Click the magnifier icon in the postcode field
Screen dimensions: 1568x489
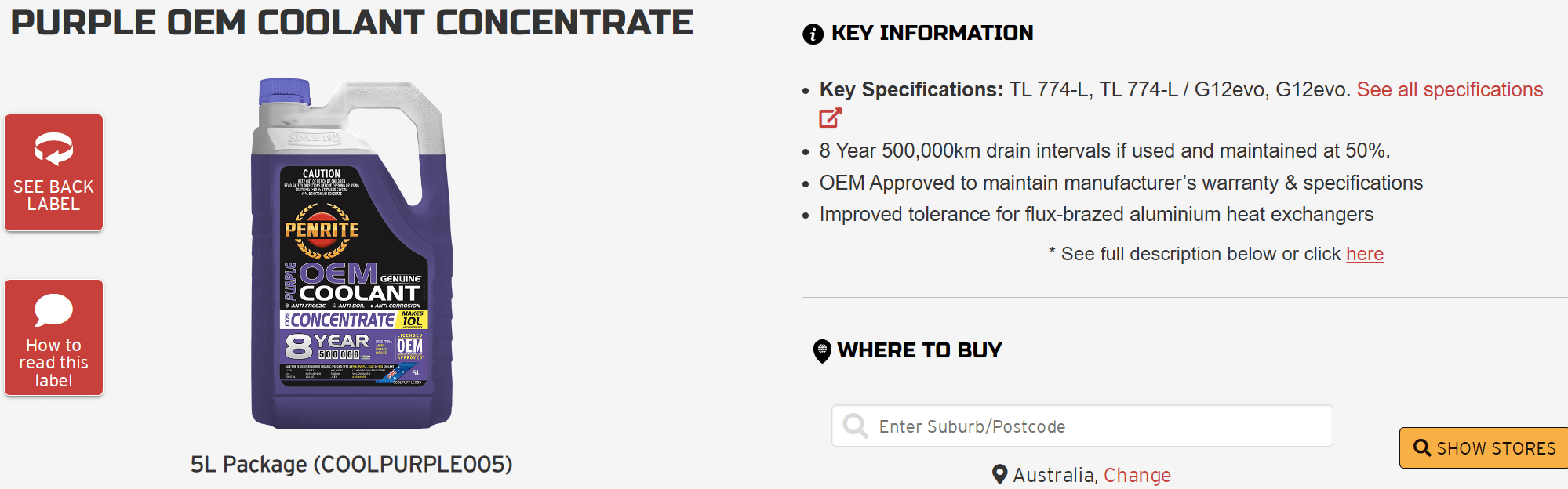(855, 426)
